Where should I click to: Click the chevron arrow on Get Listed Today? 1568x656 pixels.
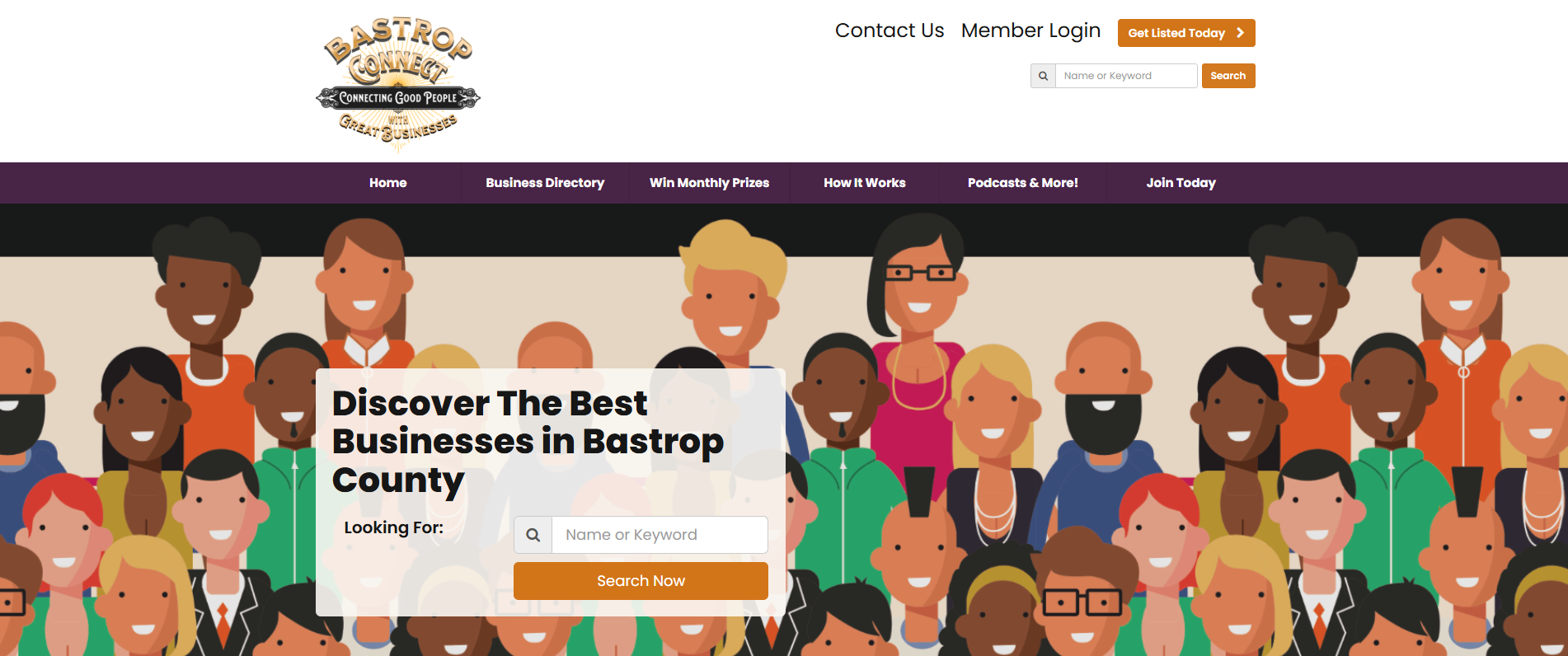(x=1240, y=33)
